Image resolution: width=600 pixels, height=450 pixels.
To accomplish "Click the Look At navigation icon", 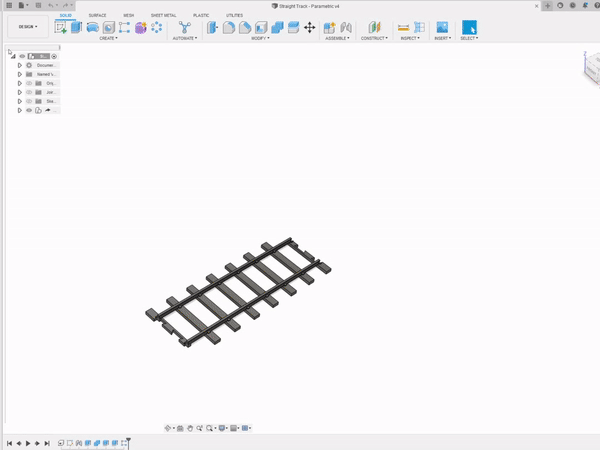I will (x=180, y=428).
